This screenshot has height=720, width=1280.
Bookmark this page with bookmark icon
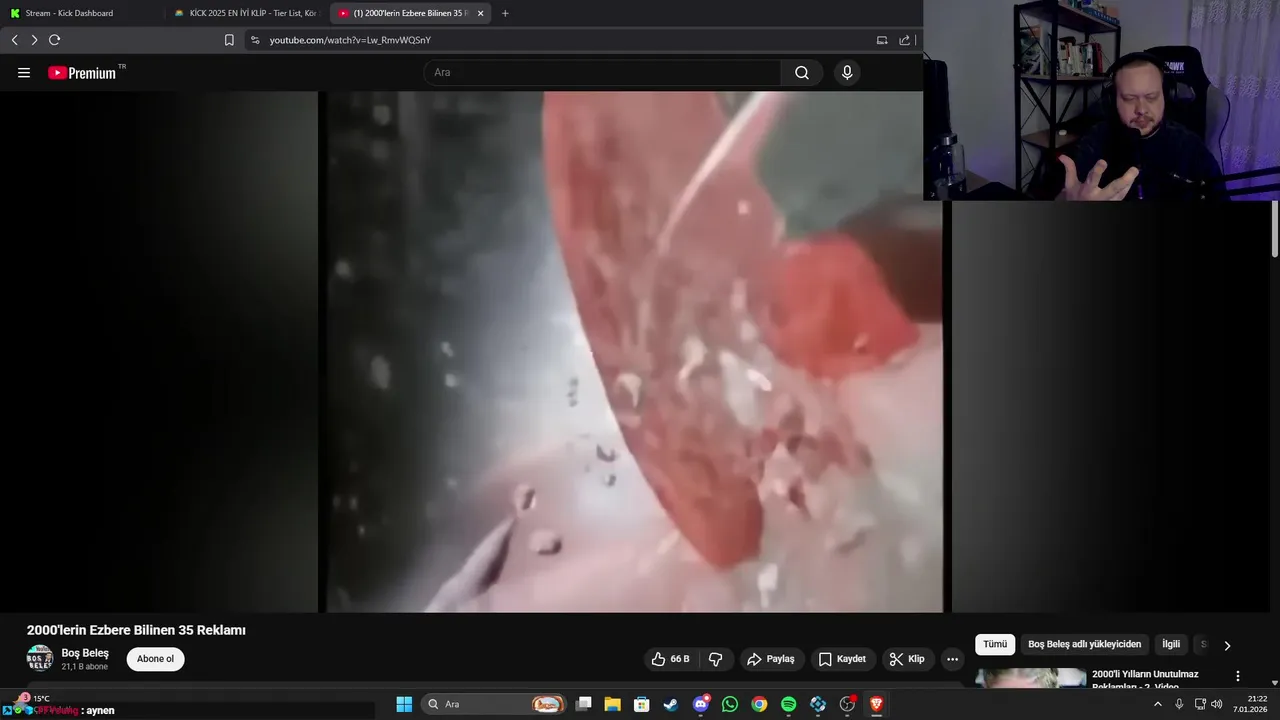229,40
